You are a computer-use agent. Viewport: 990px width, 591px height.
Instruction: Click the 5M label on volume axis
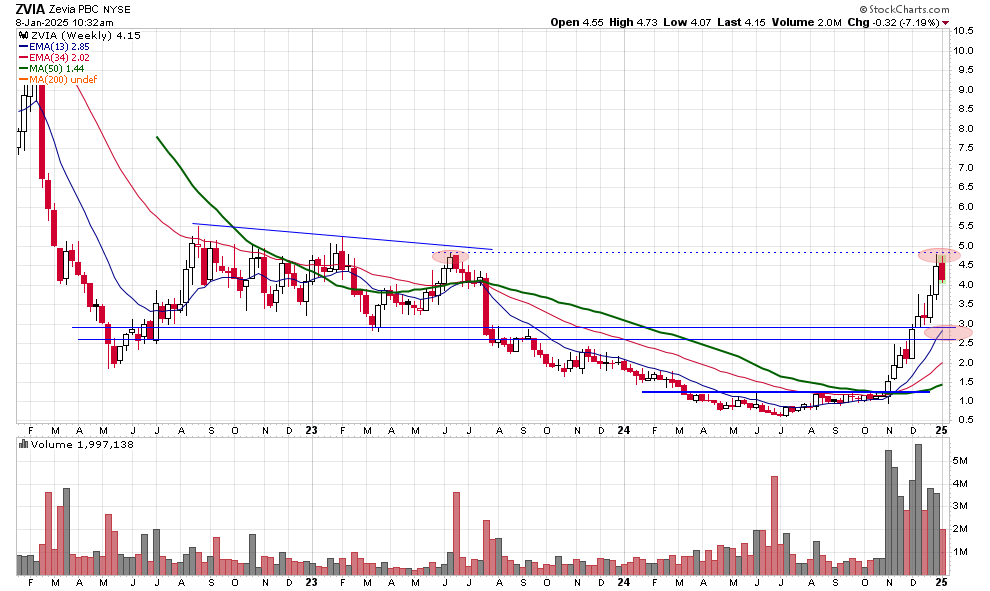(x=960, y=461)
